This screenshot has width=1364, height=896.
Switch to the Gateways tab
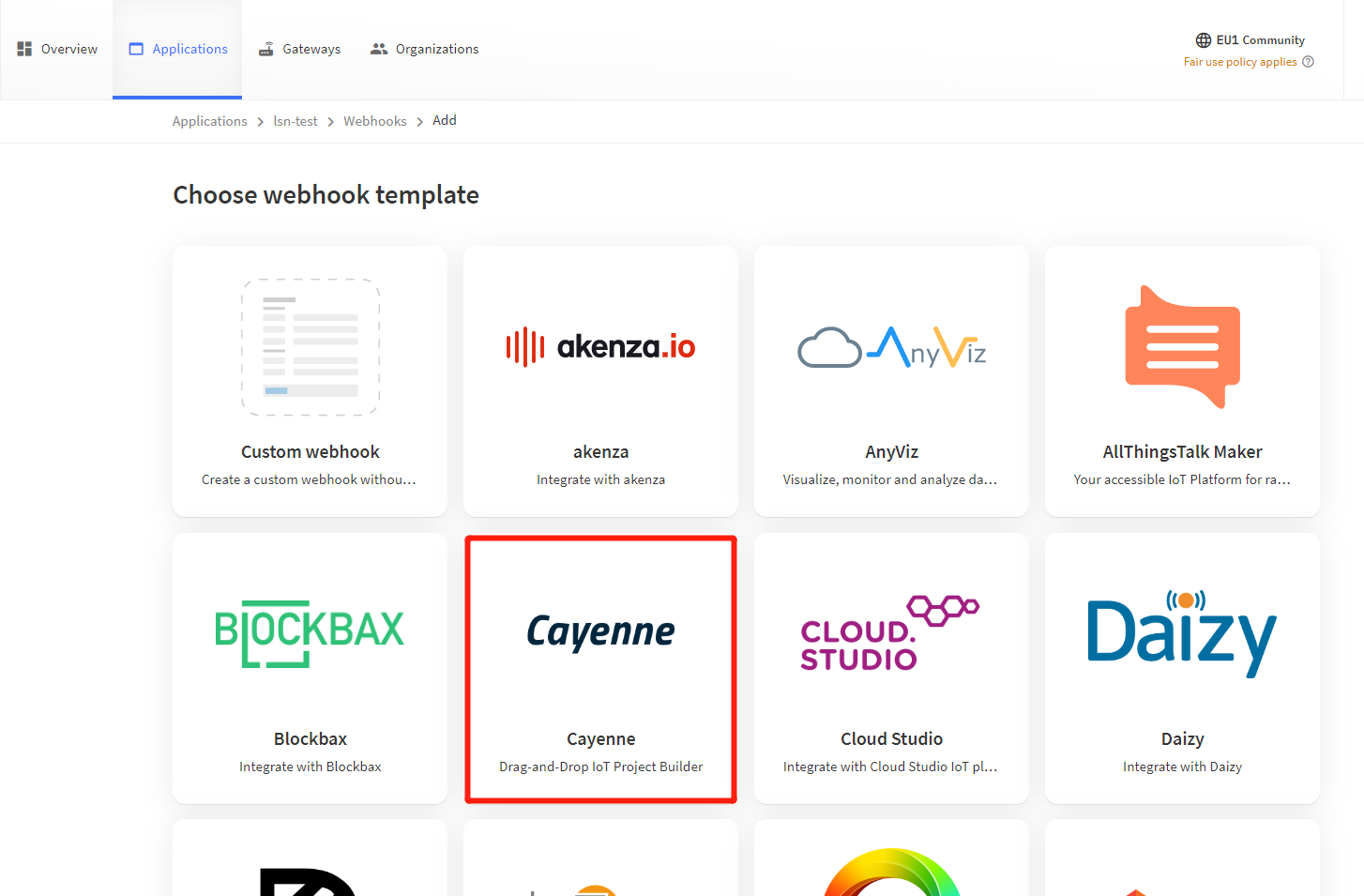[299, 49]
